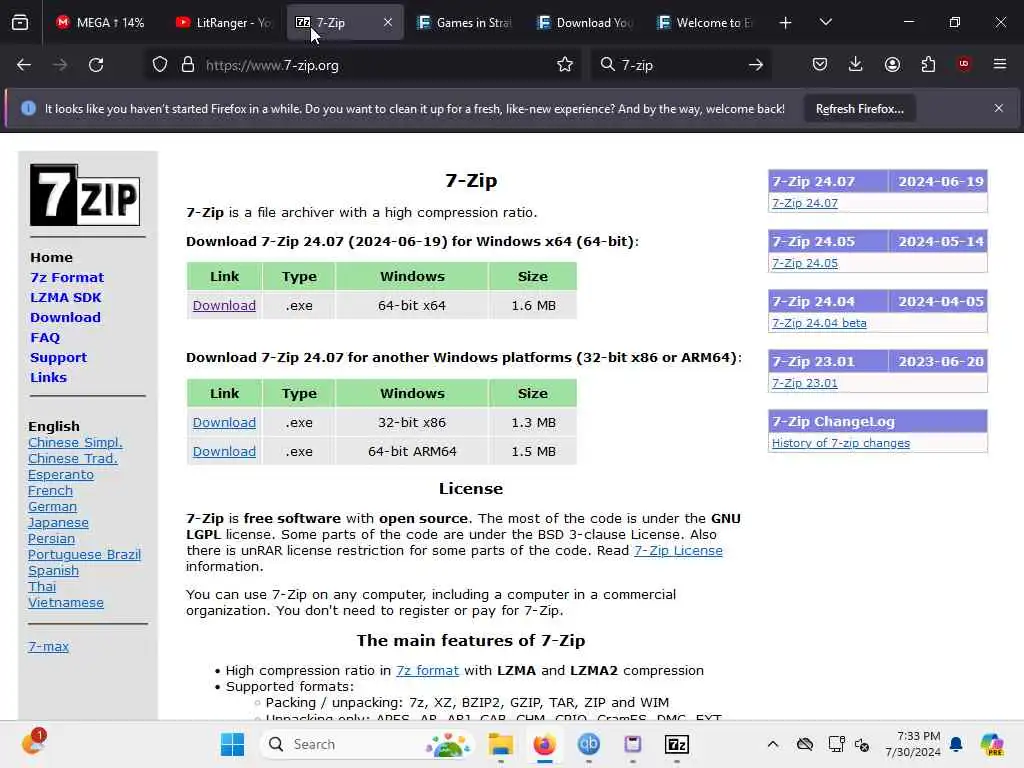This screenshot has height=768, width=1024.
Task: Click the search go arrow
Action: [756, 65]
